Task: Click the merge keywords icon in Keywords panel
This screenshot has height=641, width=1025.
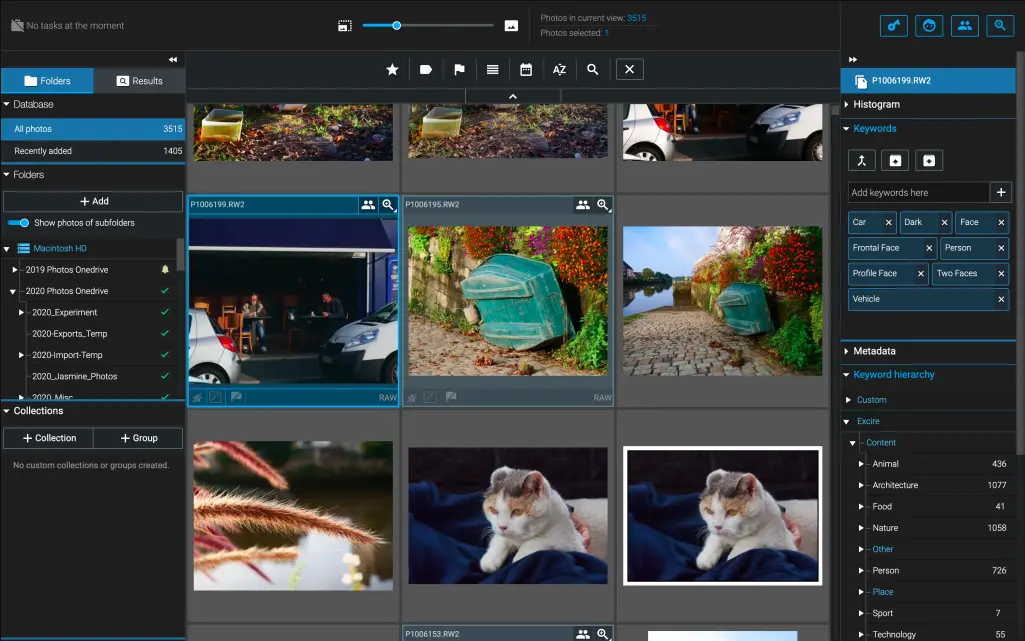Action: coord(862,161)
